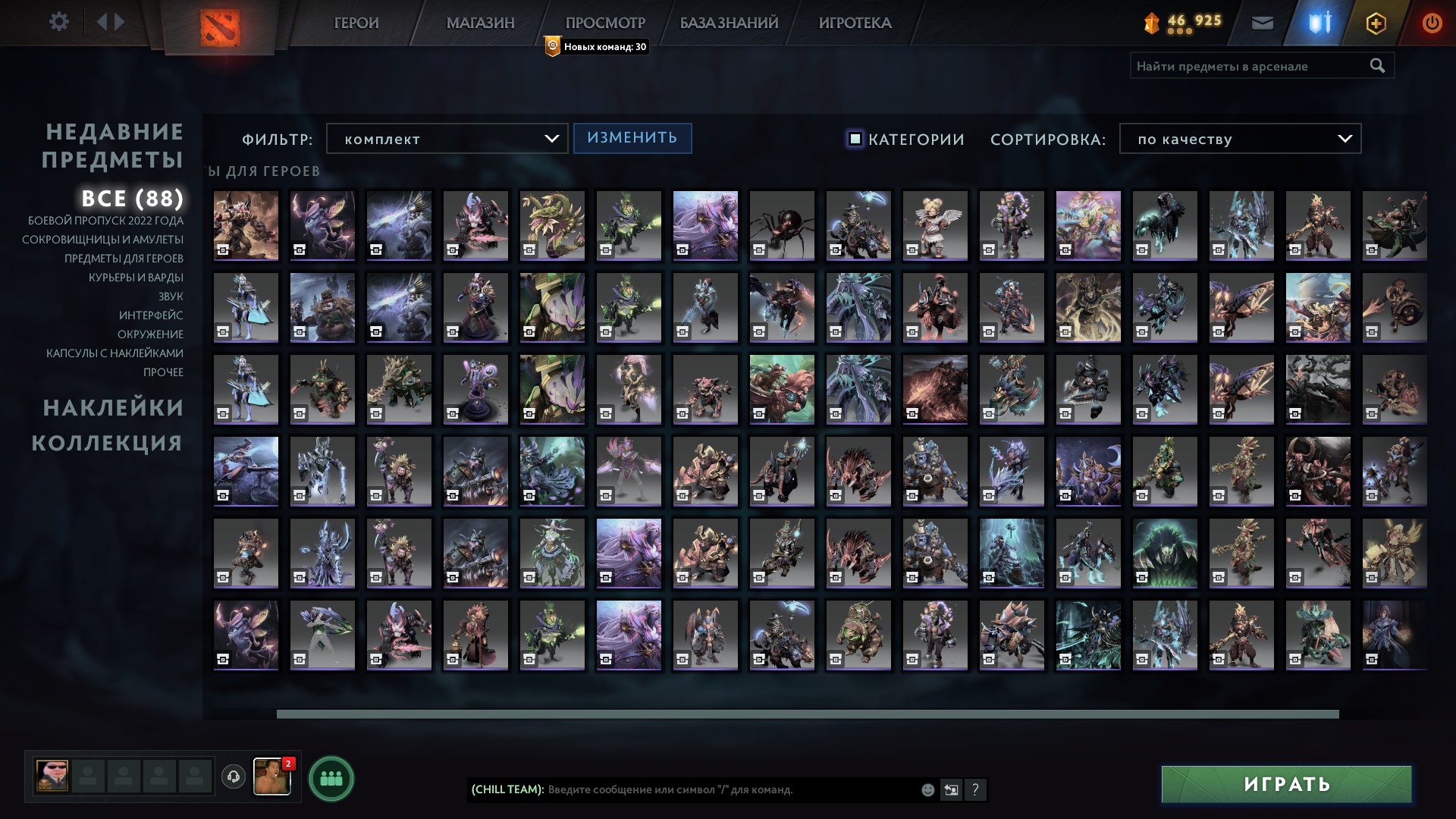The height and width of the screenshot is (819, 1456).
Task: Open Dota Plus gold hexagon icon
Action: point(1376,23)
